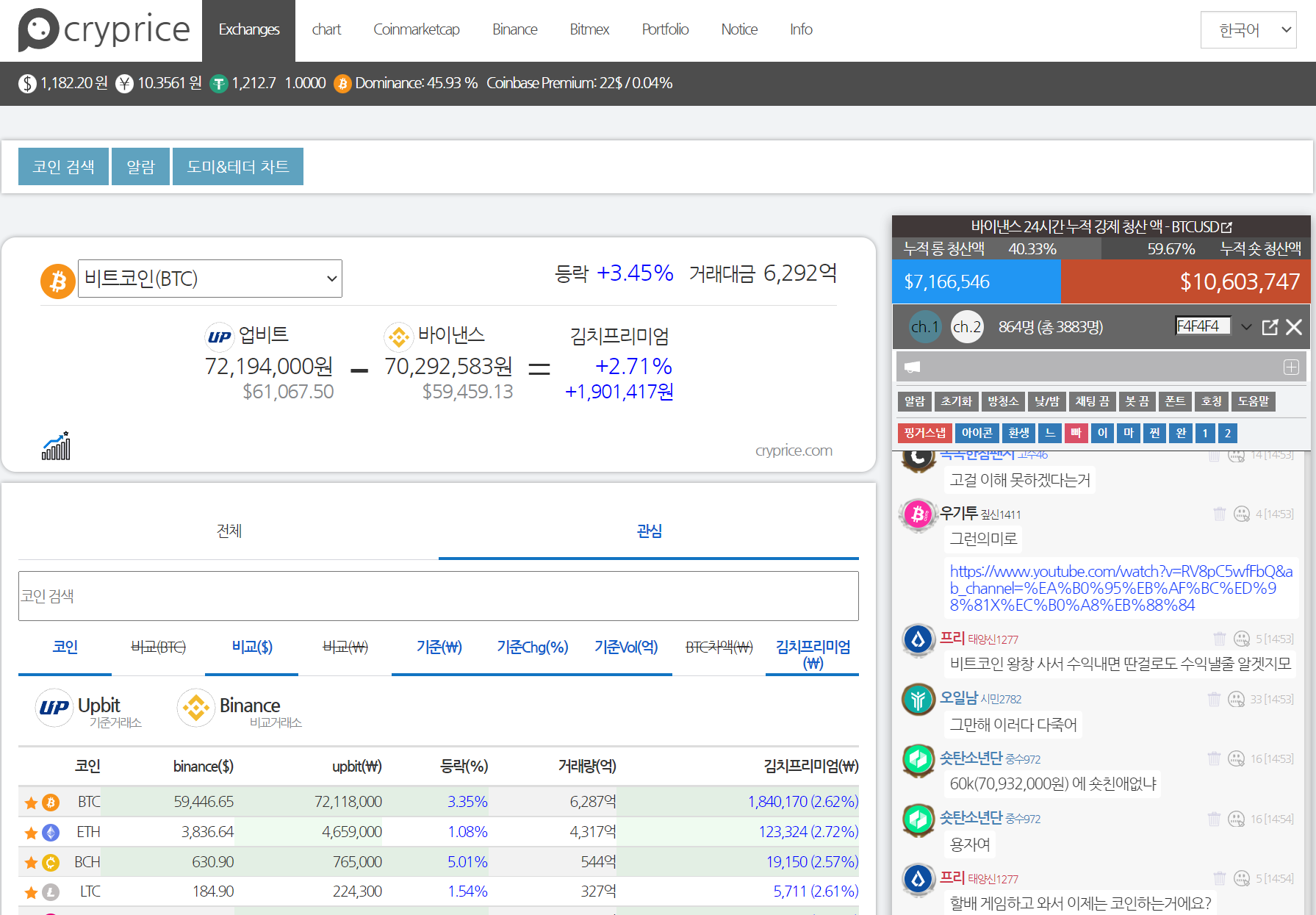Toggle the 비교(₩) column
Viewport: 1316px width, 915px height.
click(345, 647)
